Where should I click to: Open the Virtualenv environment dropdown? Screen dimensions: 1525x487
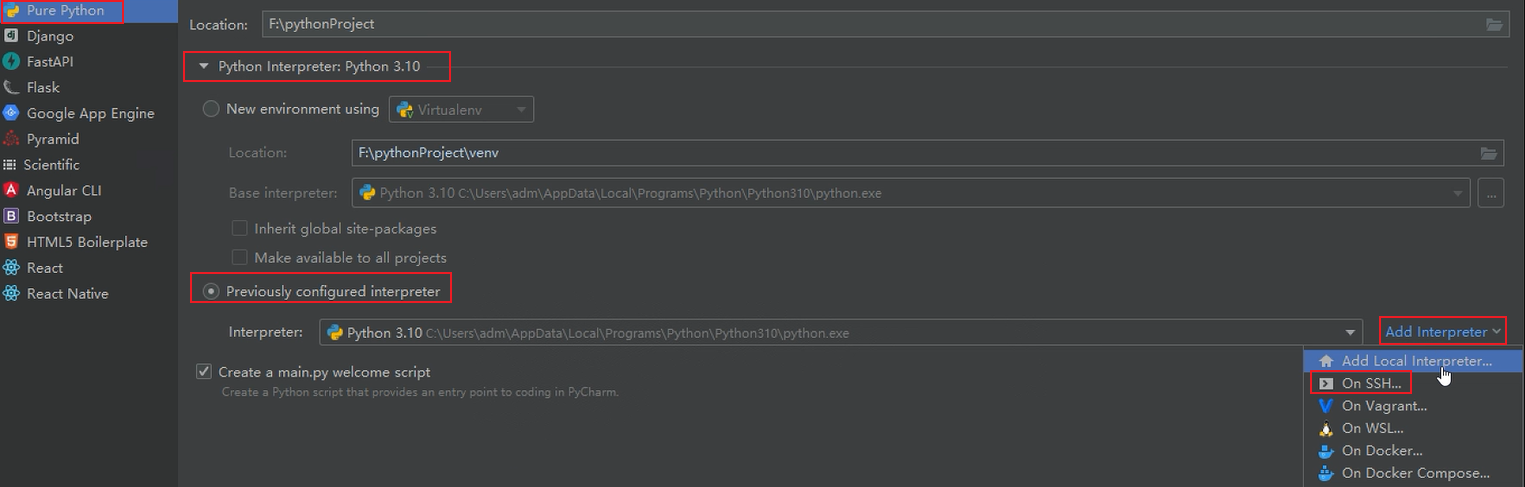tap(461, 110)
